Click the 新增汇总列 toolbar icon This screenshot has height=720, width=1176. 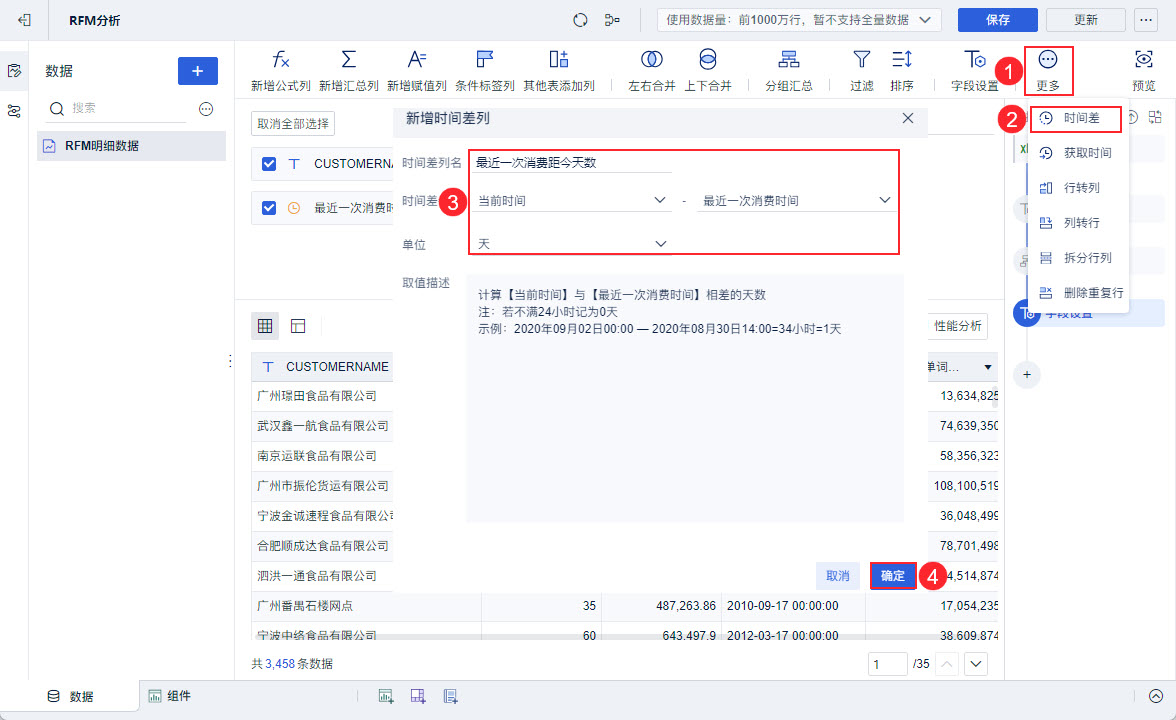click(x=349, y=59)
